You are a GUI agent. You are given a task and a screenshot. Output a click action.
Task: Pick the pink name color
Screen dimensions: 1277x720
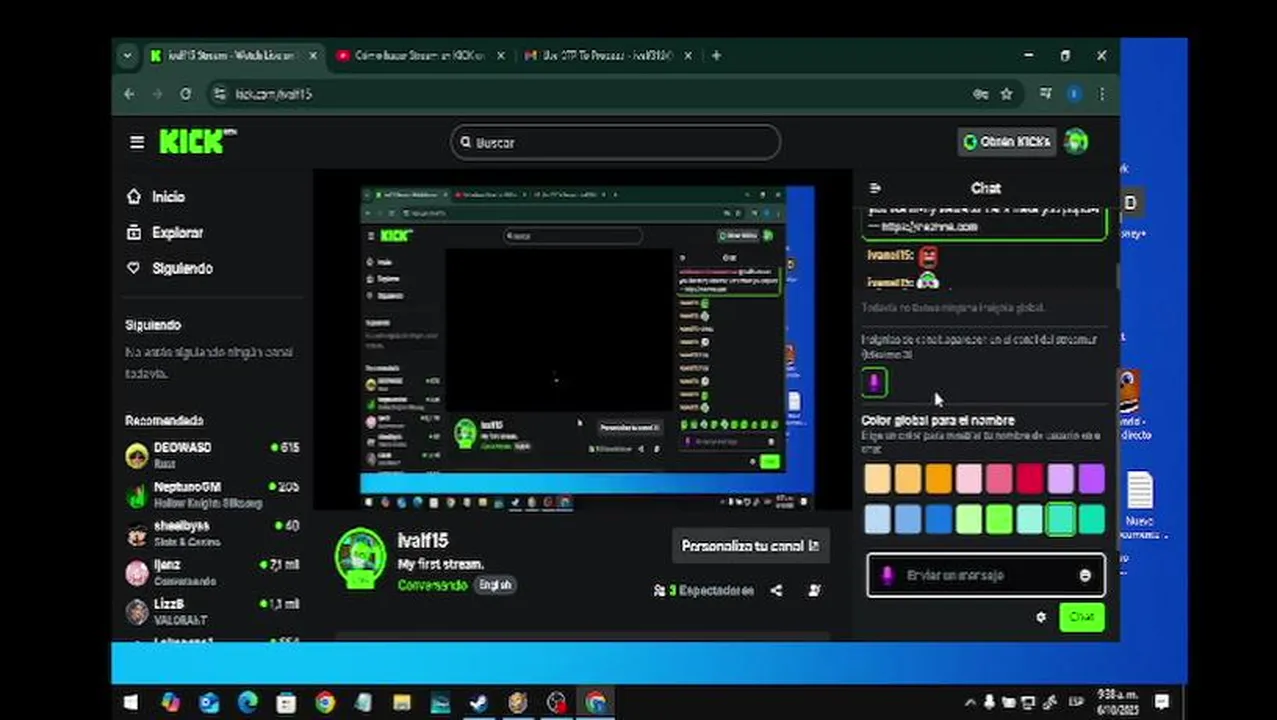(999, 479)
